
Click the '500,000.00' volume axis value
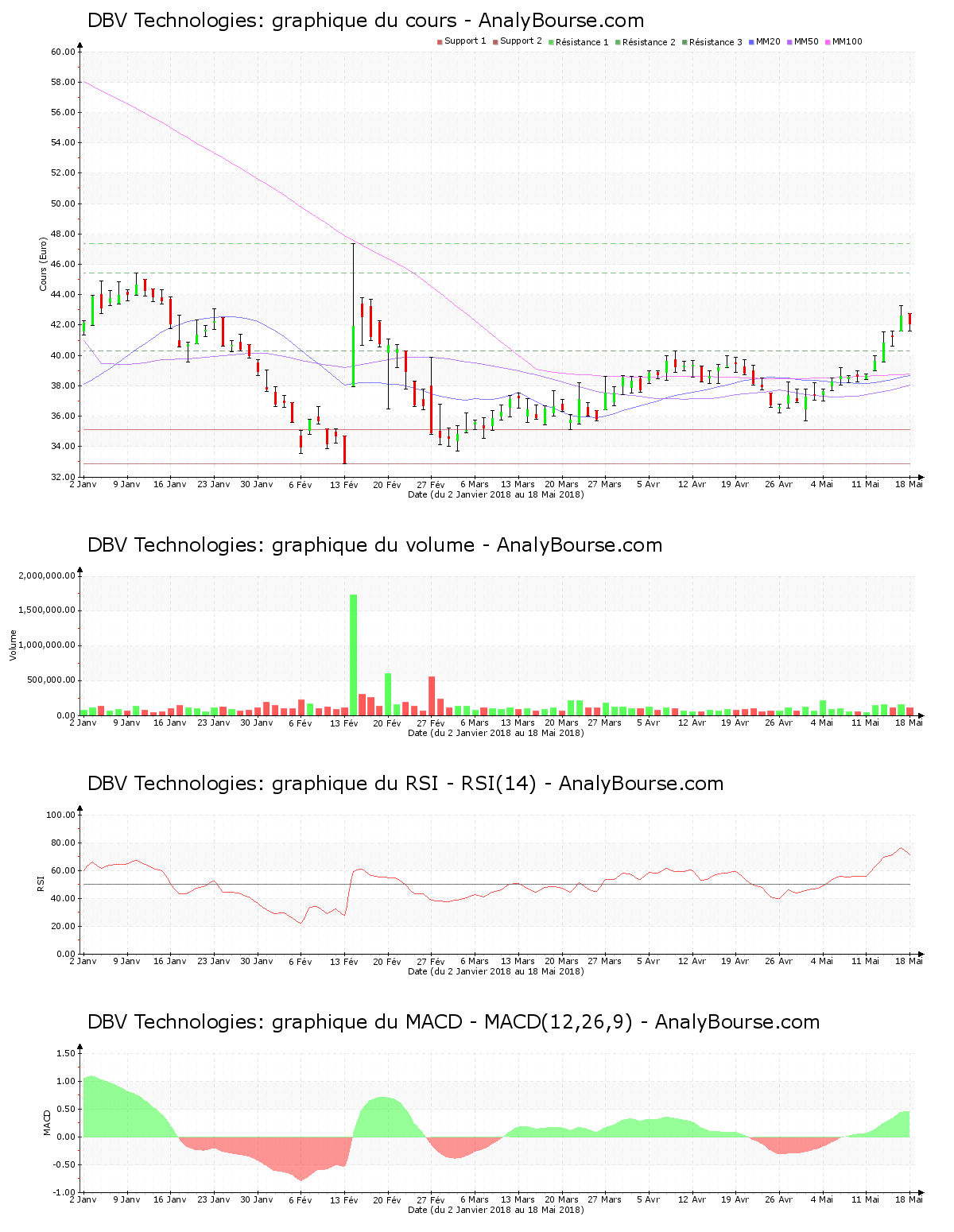tap(52, 680)
